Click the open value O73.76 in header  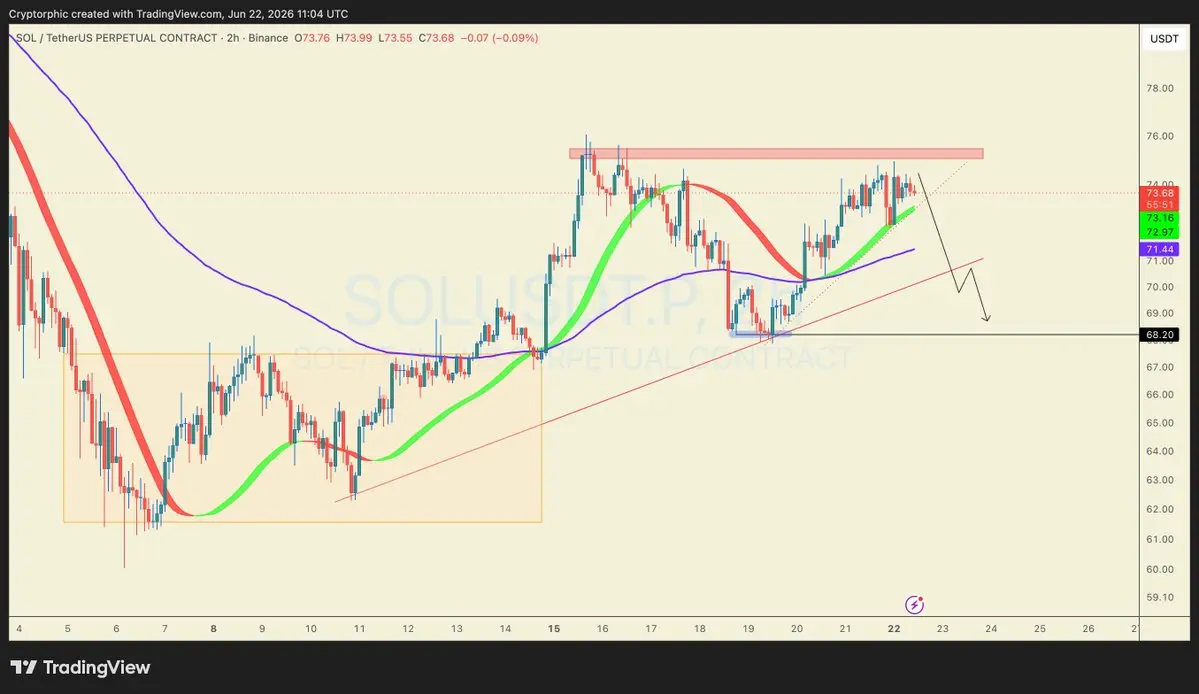(312, 37)
